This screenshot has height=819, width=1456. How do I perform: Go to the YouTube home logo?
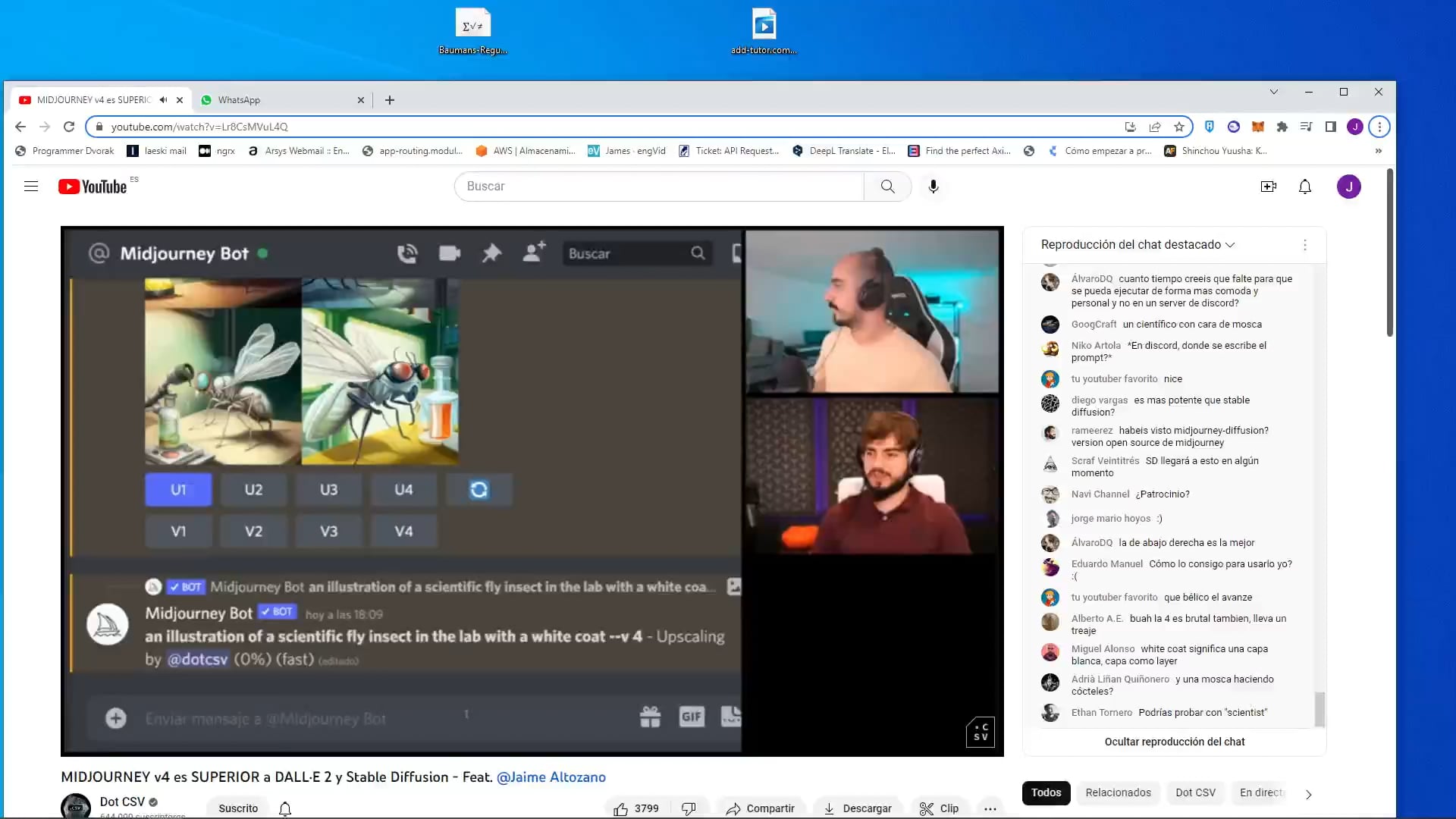(93, 187)
